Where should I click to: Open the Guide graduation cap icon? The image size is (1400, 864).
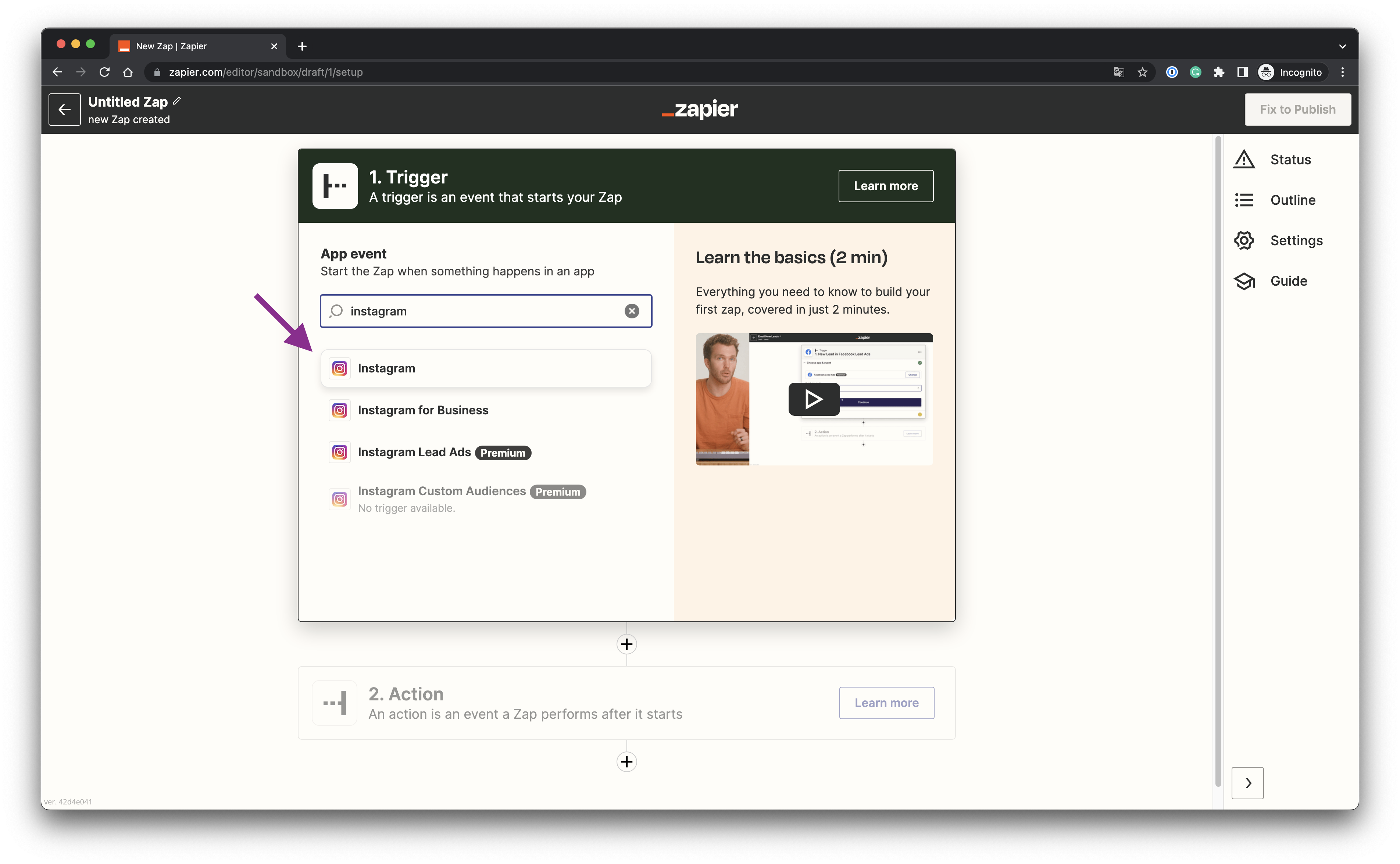(x=1244, y=281)
